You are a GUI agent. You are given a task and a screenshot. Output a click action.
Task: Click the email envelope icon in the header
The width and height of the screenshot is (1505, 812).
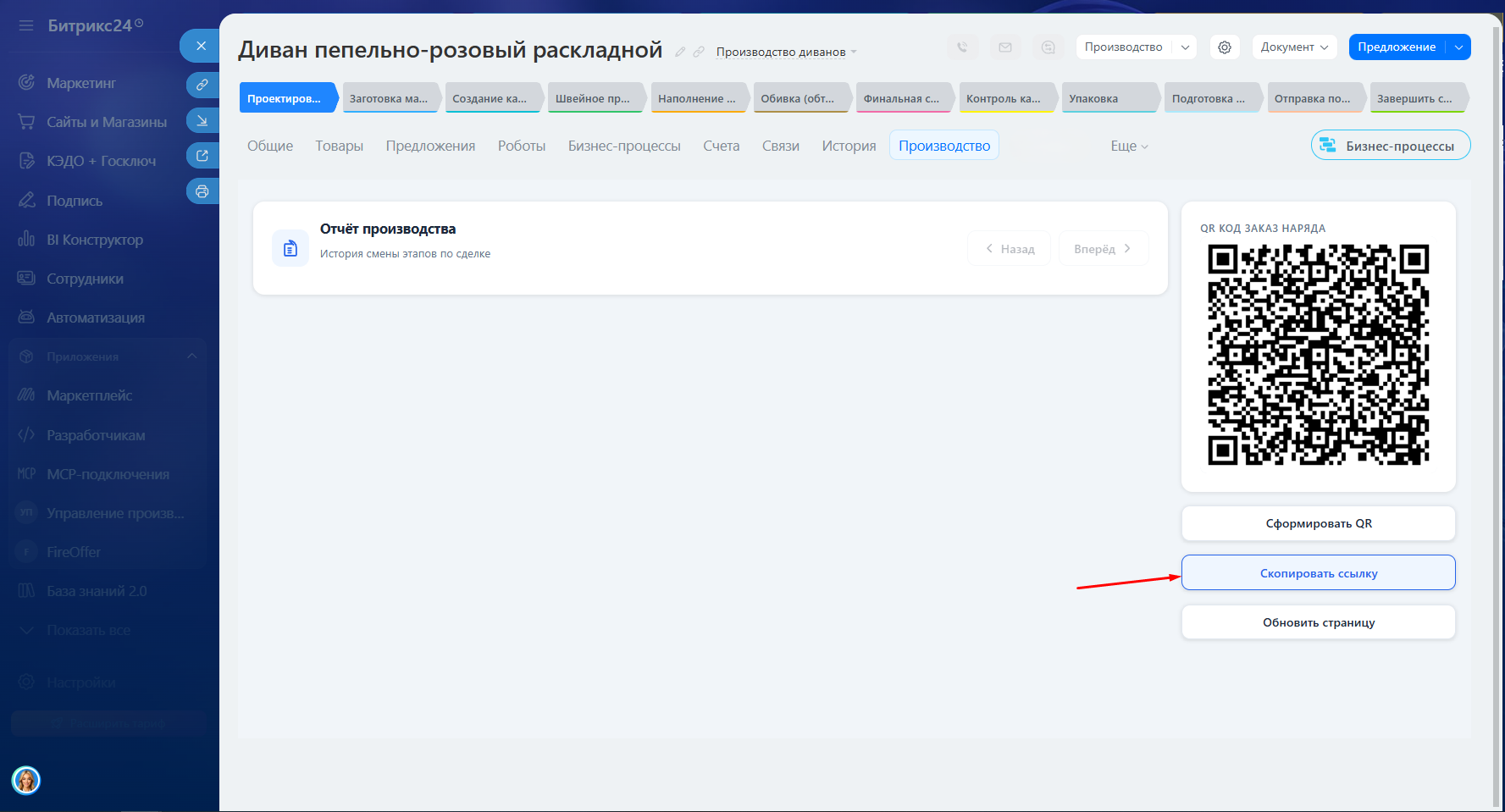[1005, 47]
